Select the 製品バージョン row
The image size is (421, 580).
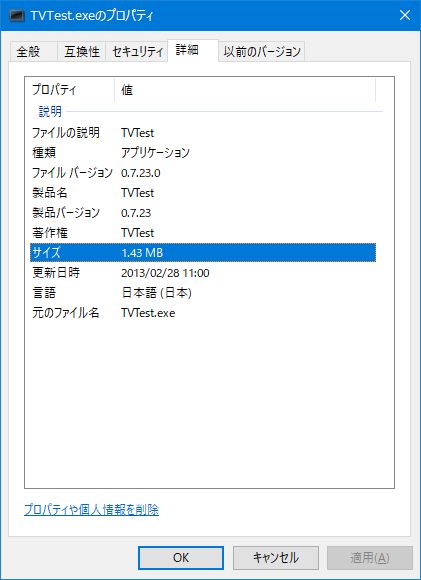point(203,212)
